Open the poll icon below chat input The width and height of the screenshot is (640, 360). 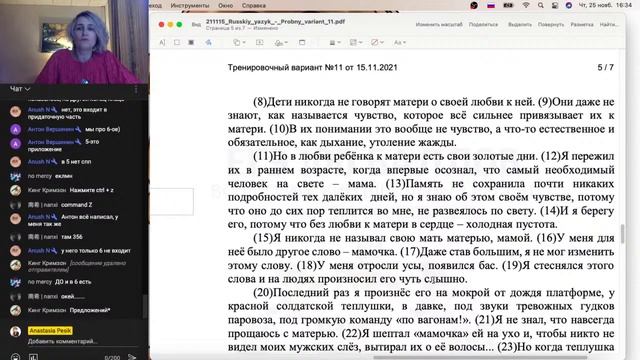pyautogui.click(x=33, y=357)
